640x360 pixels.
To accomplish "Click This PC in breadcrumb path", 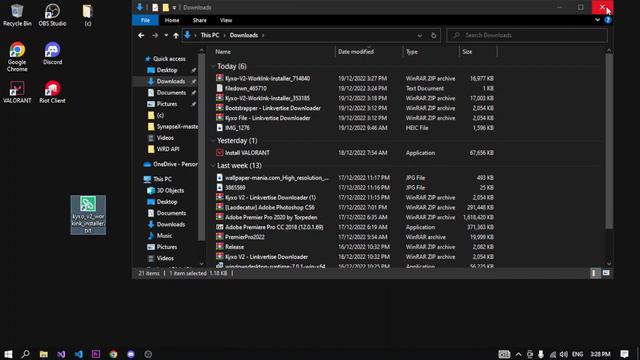I will pyautogui.click(x=210, y=36).
